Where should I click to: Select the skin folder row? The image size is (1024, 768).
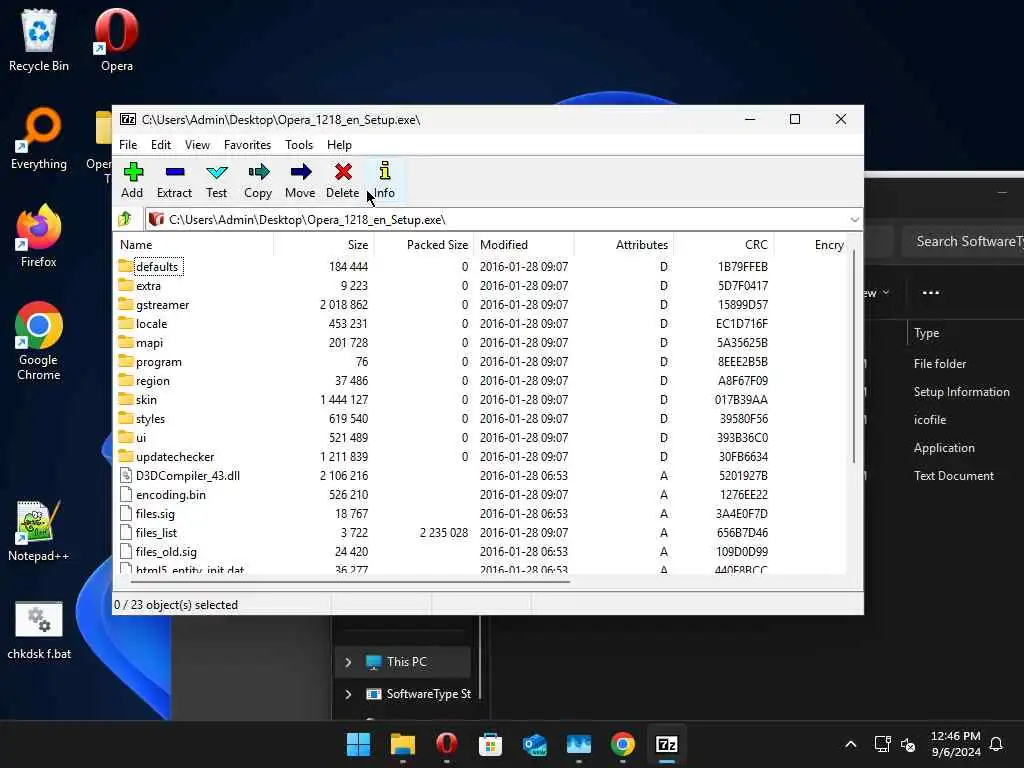click(480, 399)
